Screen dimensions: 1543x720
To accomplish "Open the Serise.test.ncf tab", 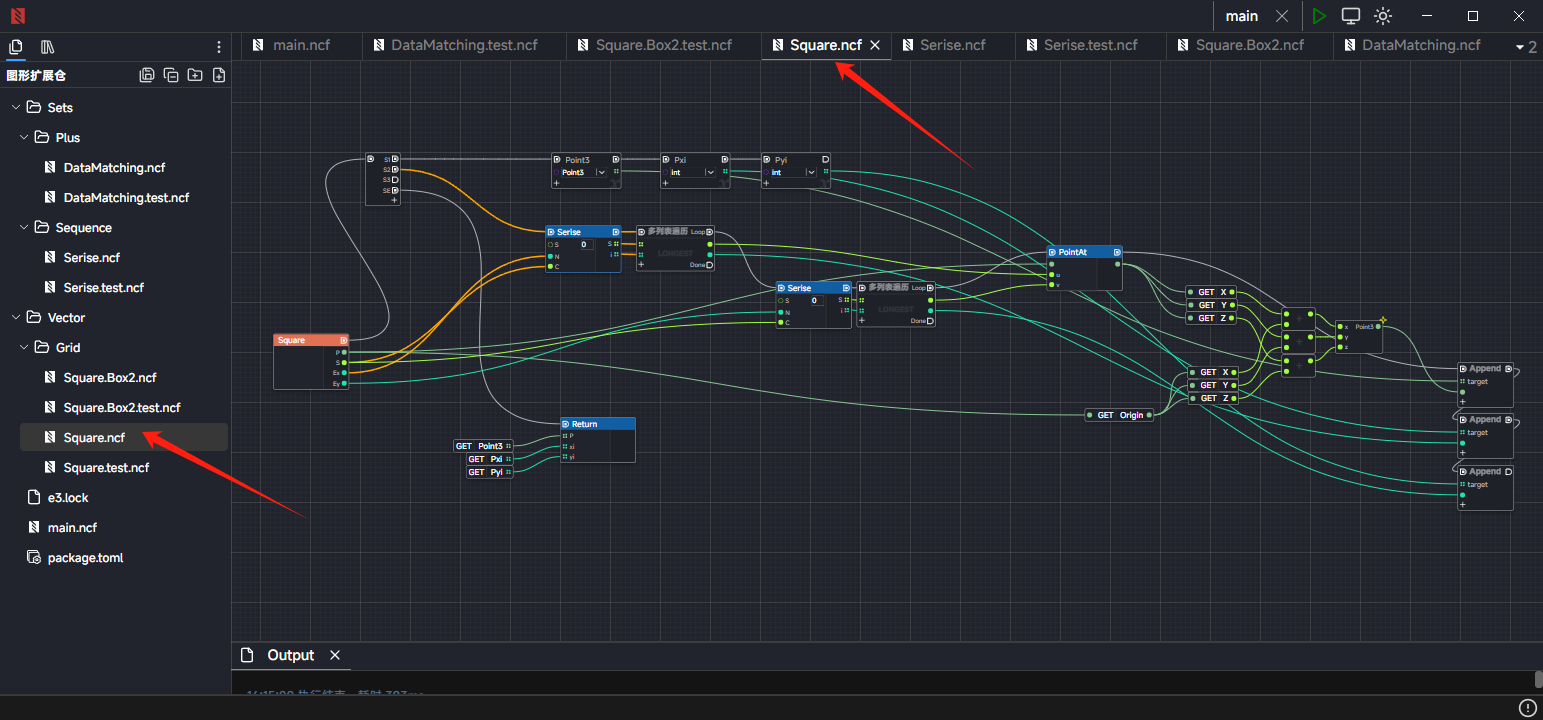I will click(x=1090, y=45).
